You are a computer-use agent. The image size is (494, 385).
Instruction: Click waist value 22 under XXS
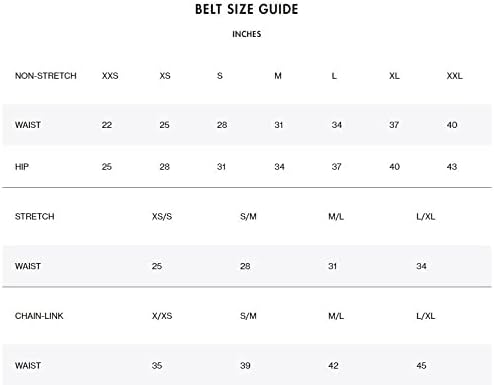[x=107, y=125]
